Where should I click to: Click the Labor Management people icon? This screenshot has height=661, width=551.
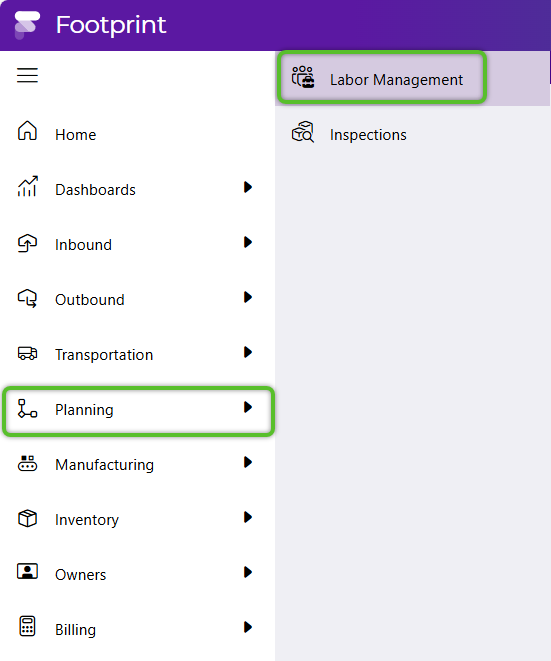(303, 77)
